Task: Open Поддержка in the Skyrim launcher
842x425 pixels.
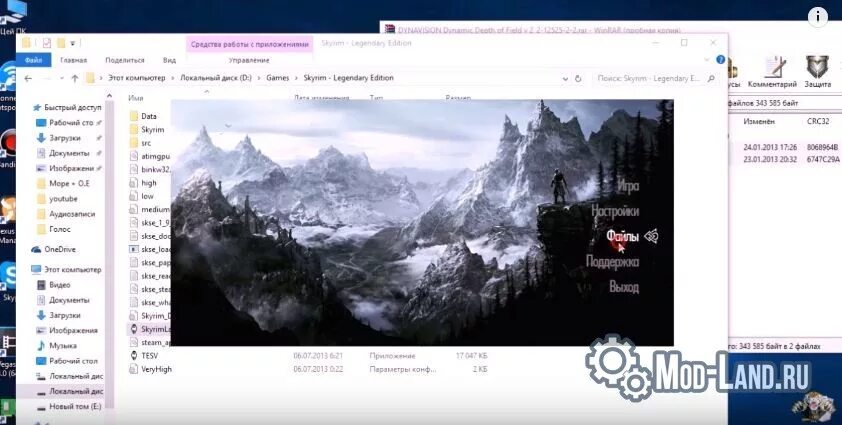Action: pyautogui.click(x=613, y=262)
